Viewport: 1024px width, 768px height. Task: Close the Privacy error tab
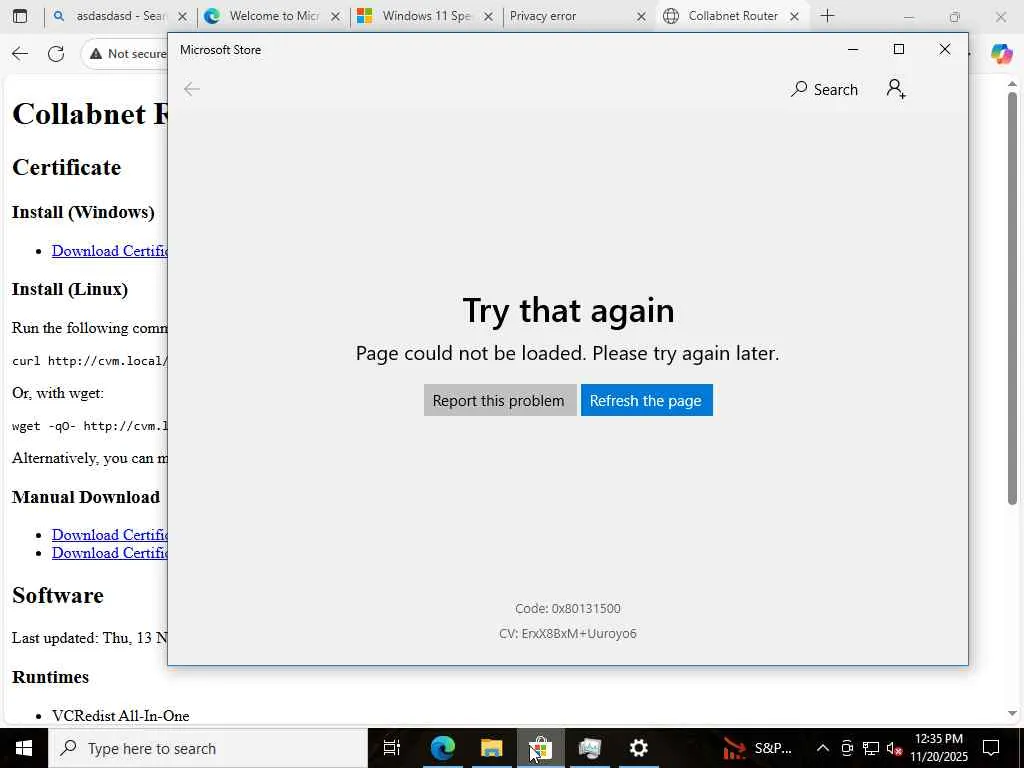point(641,17)
